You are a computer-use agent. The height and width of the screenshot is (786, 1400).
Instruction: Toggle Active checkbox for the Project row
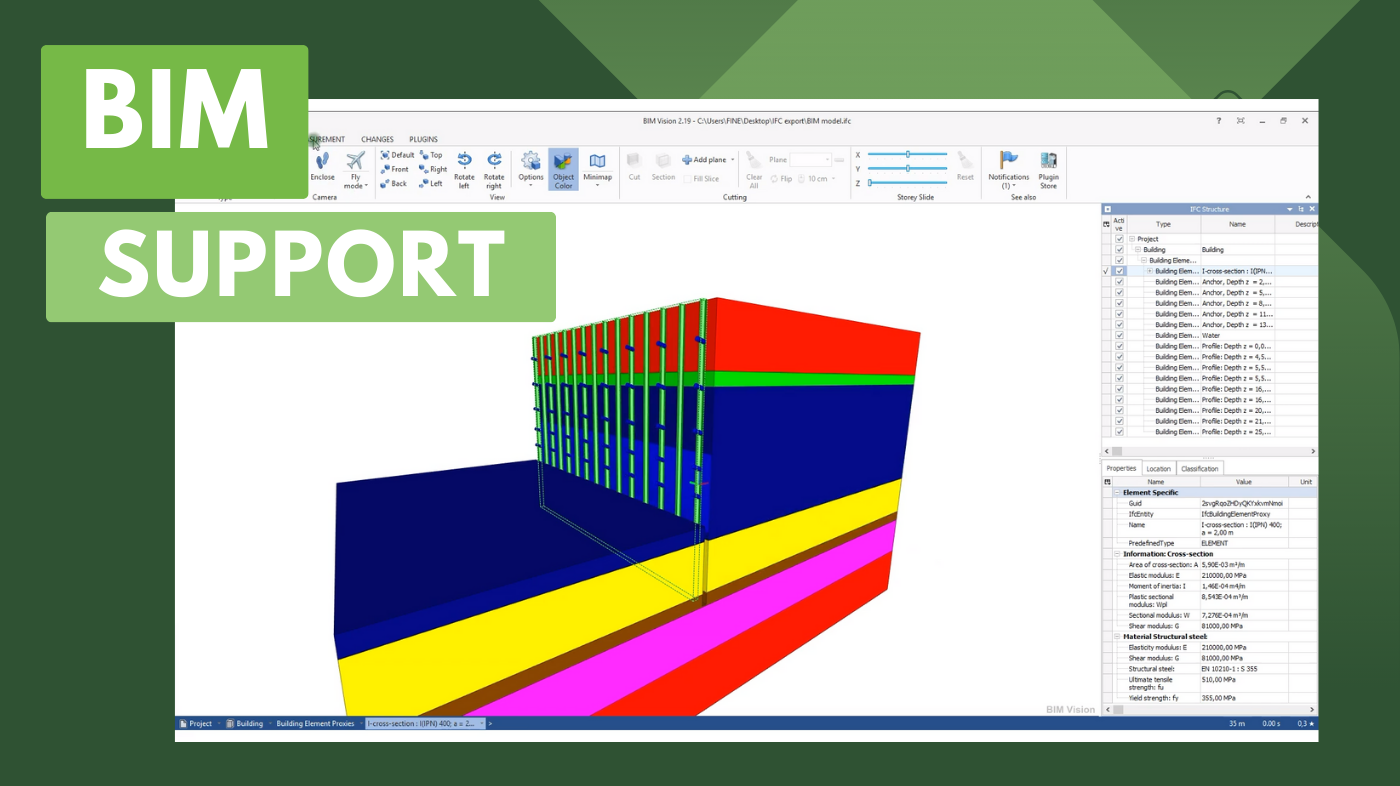pos(1119,239)
